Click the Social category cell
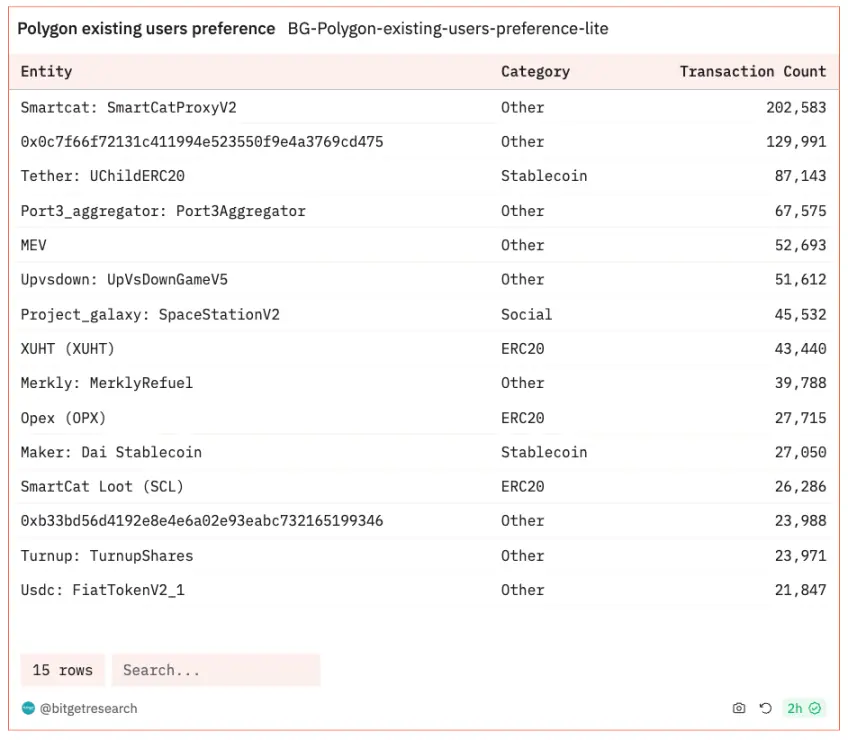The image size is (848, 740). point(526,314)
